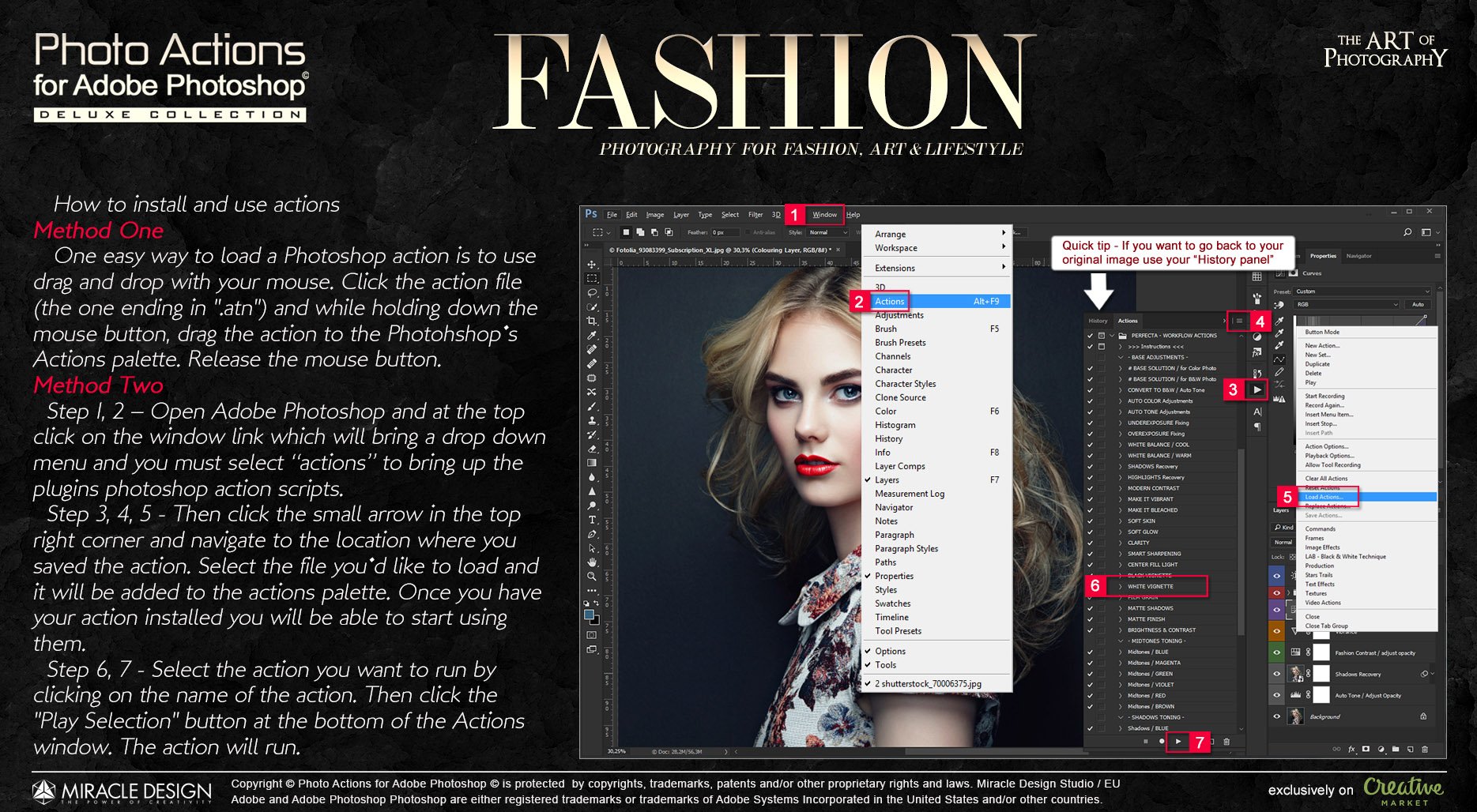Hide the Fashion Contrast layer
1477x812 pixels.
click(x=1276, y=652)
